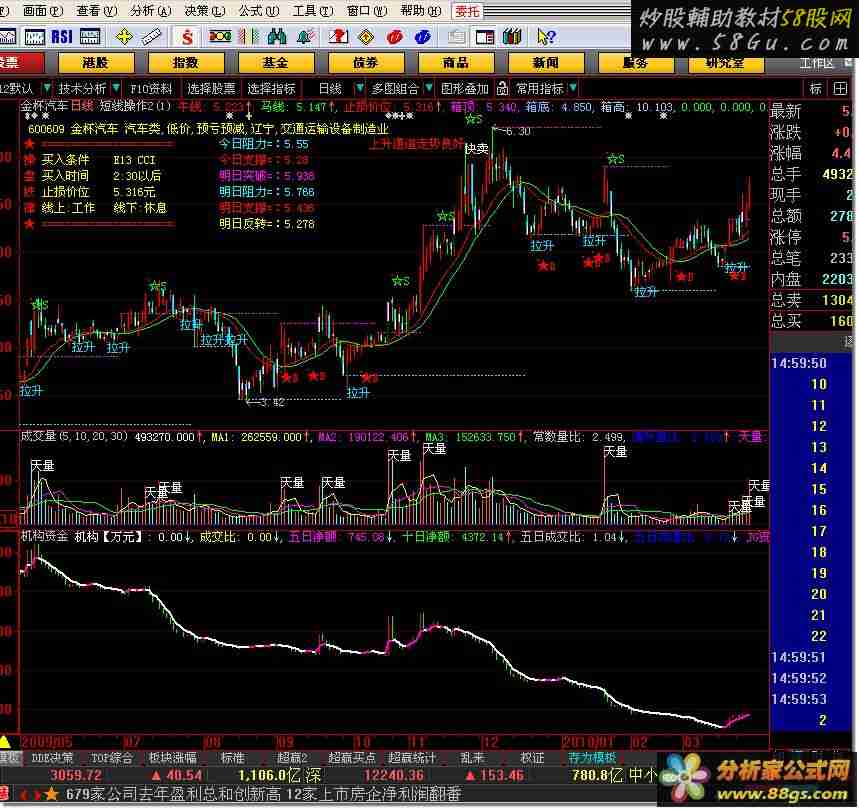Open the books library icon
The height and width of the screenshot is (809, 859).
point(512,37)
